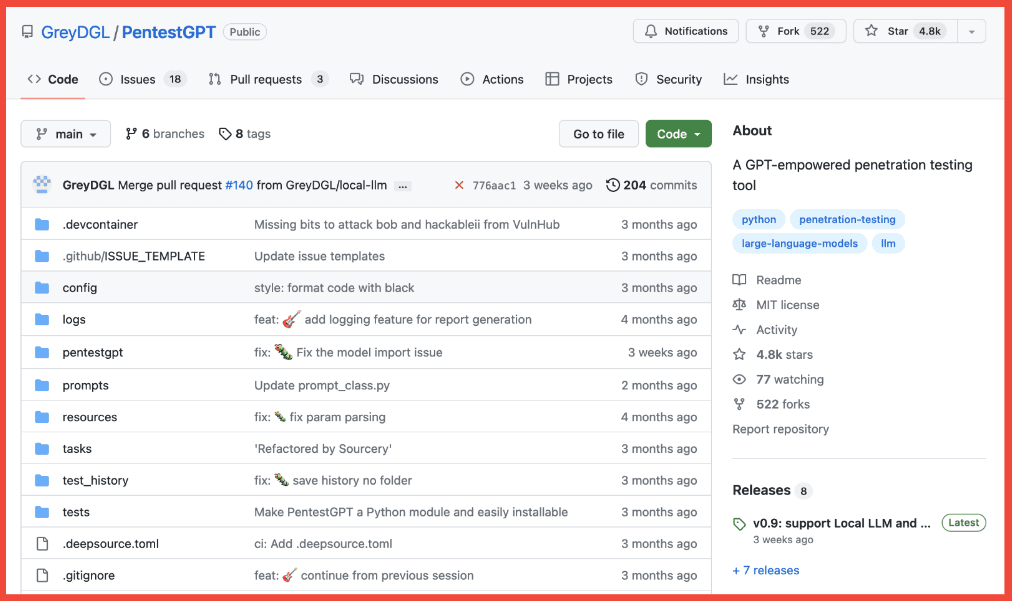Click the file icon beside .gitignore
This screenshot has height=601, width=1012.
pyautogui.click(x=42, y=575)
